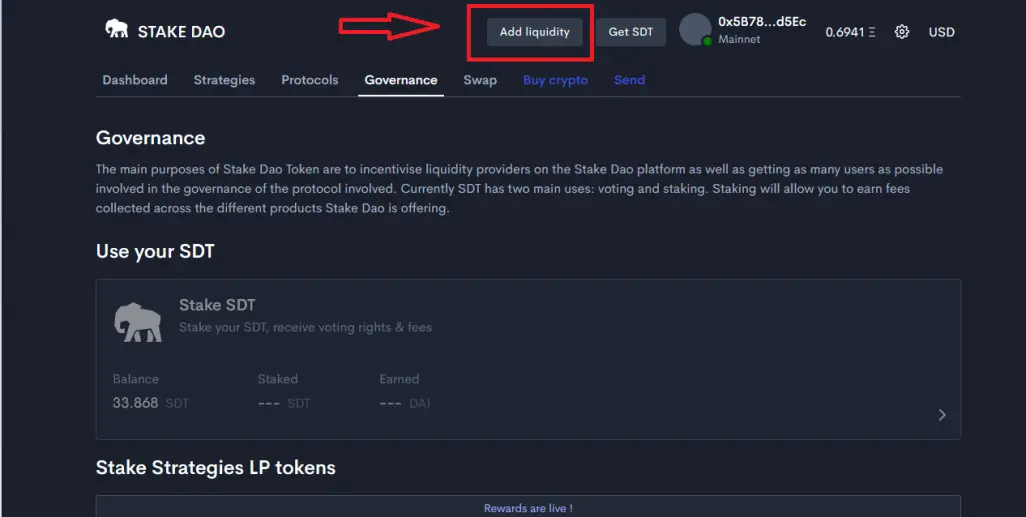Open the Buy crypto link

556,80
